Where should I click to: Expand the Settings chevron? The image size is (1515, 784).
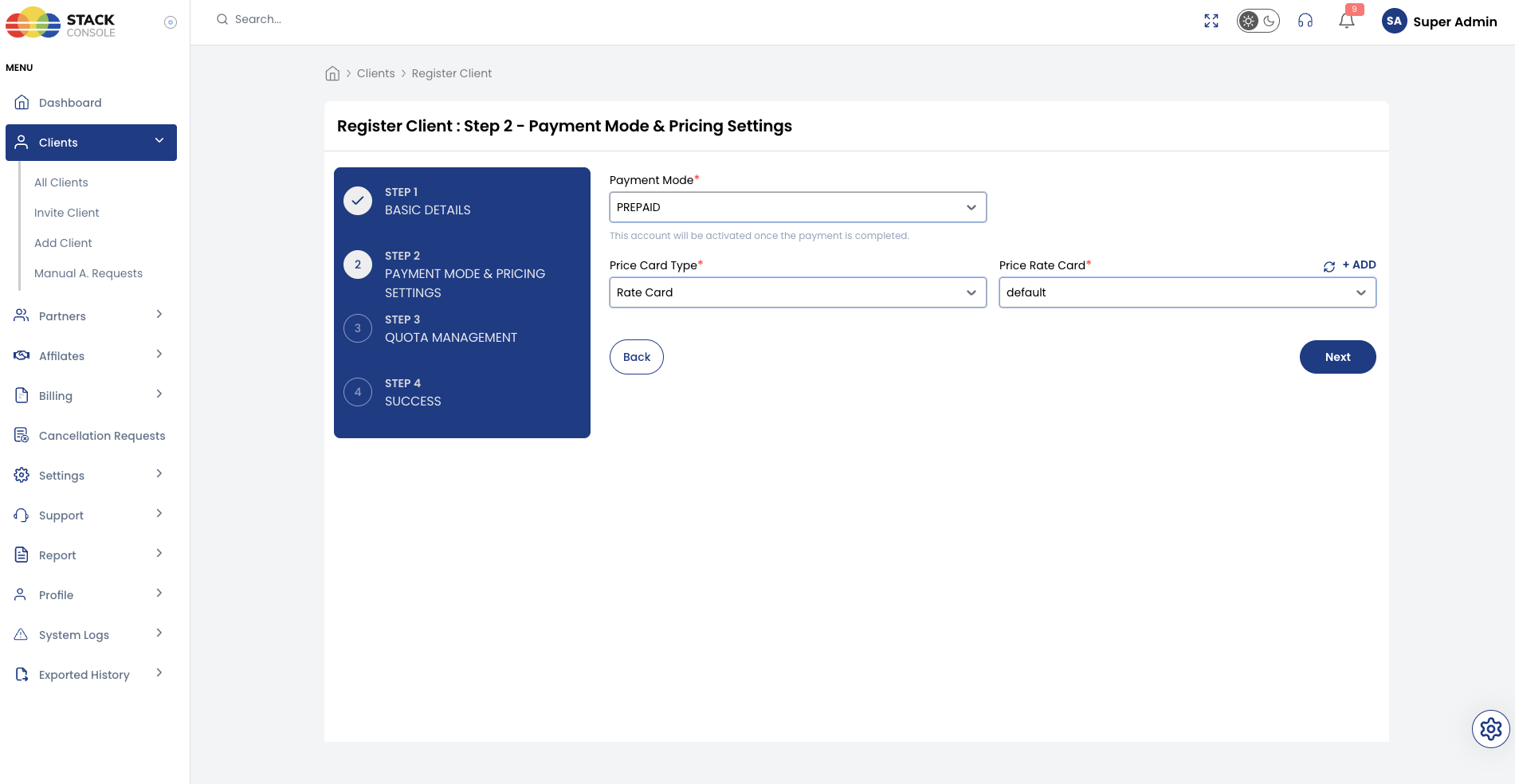(159, 474)
